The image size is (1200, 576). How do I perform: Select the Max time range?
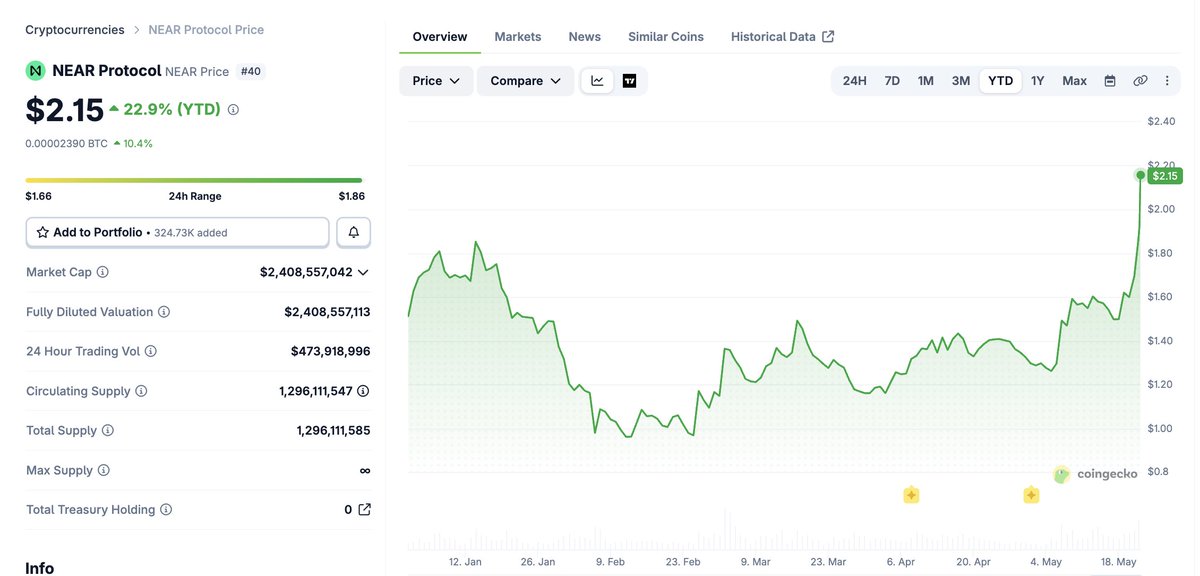1075,81
